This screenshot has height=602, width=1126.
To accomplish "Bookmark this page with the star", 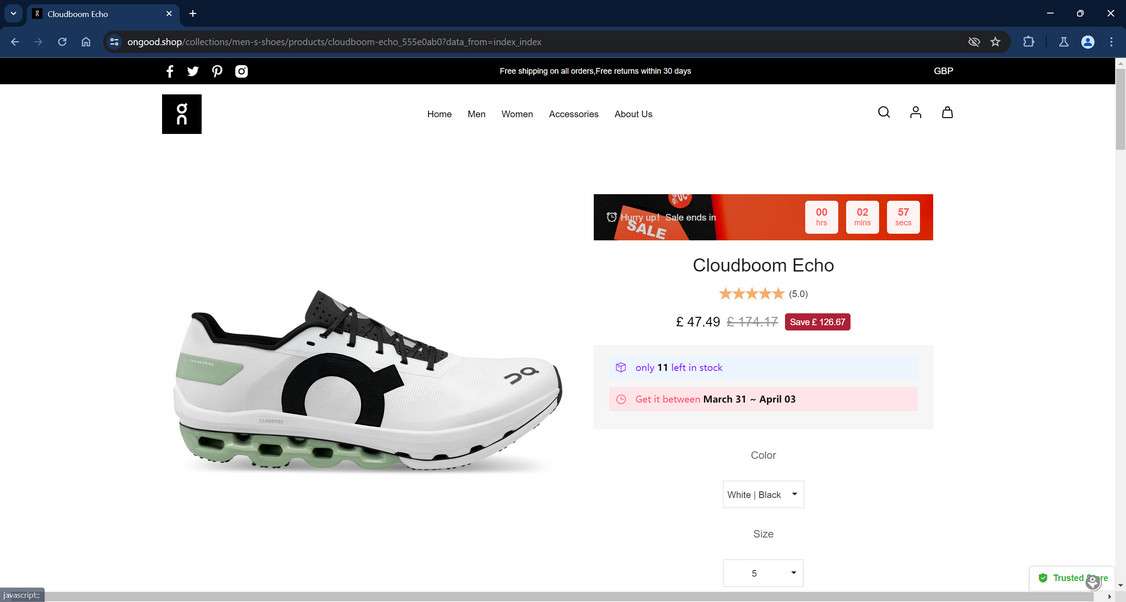I will pos(995,42).
